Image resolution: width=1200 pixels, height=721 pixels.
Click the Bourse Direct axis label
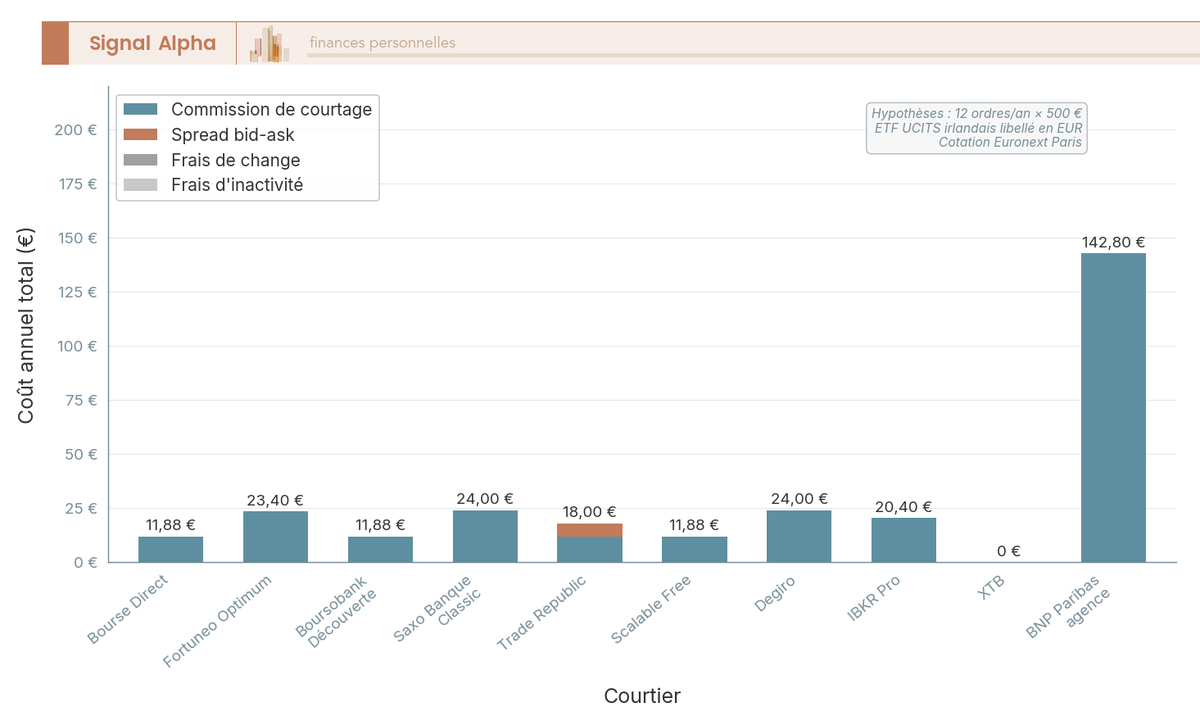(129, 610)
